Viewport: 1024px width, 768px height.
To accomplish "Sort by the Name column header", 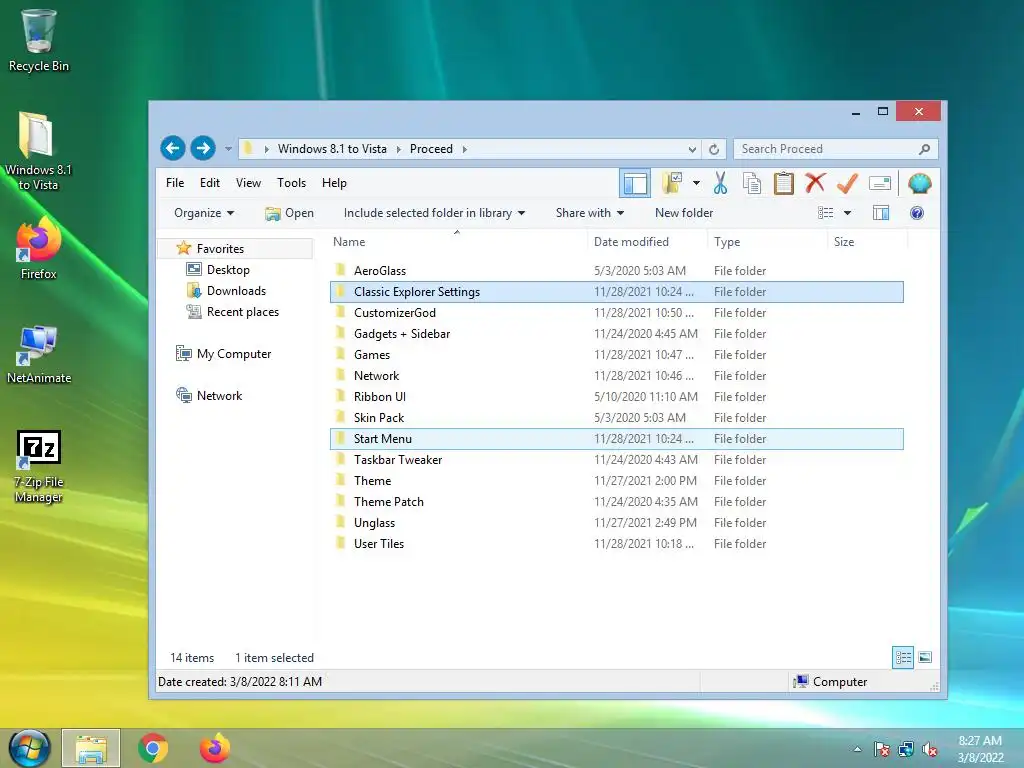I will (x=457, y=242).
